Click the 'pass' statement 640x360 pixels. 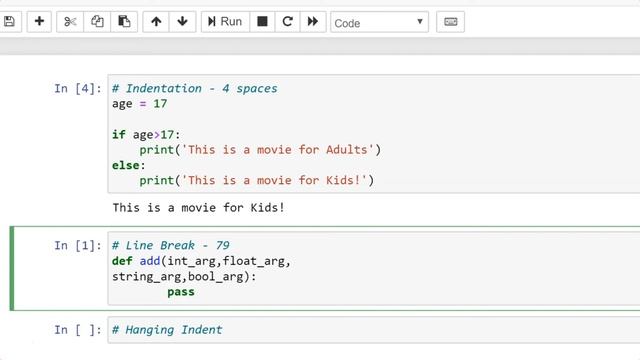(x=181, y=292)
